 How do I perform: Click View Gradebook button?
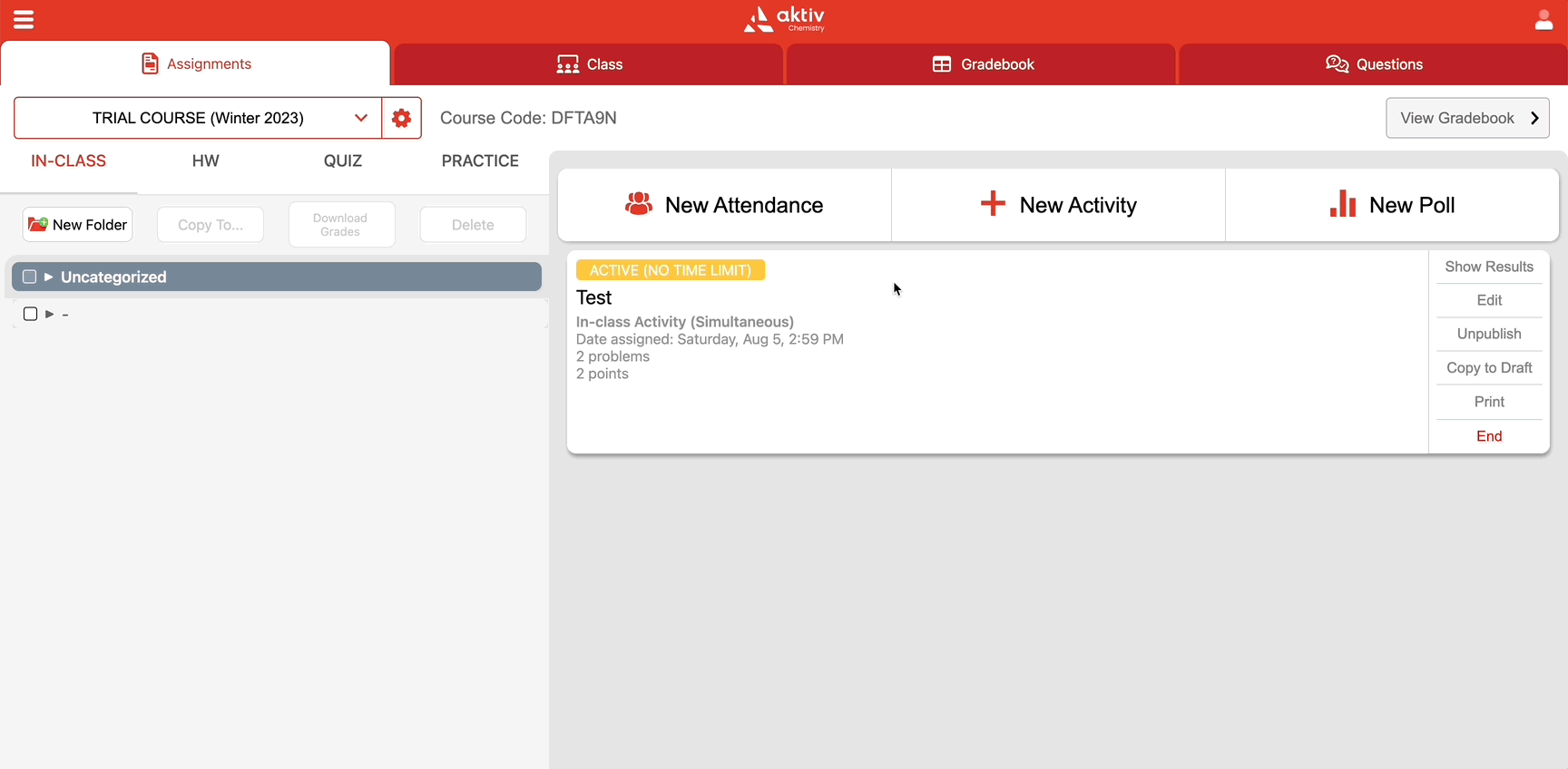(1466, 118)
